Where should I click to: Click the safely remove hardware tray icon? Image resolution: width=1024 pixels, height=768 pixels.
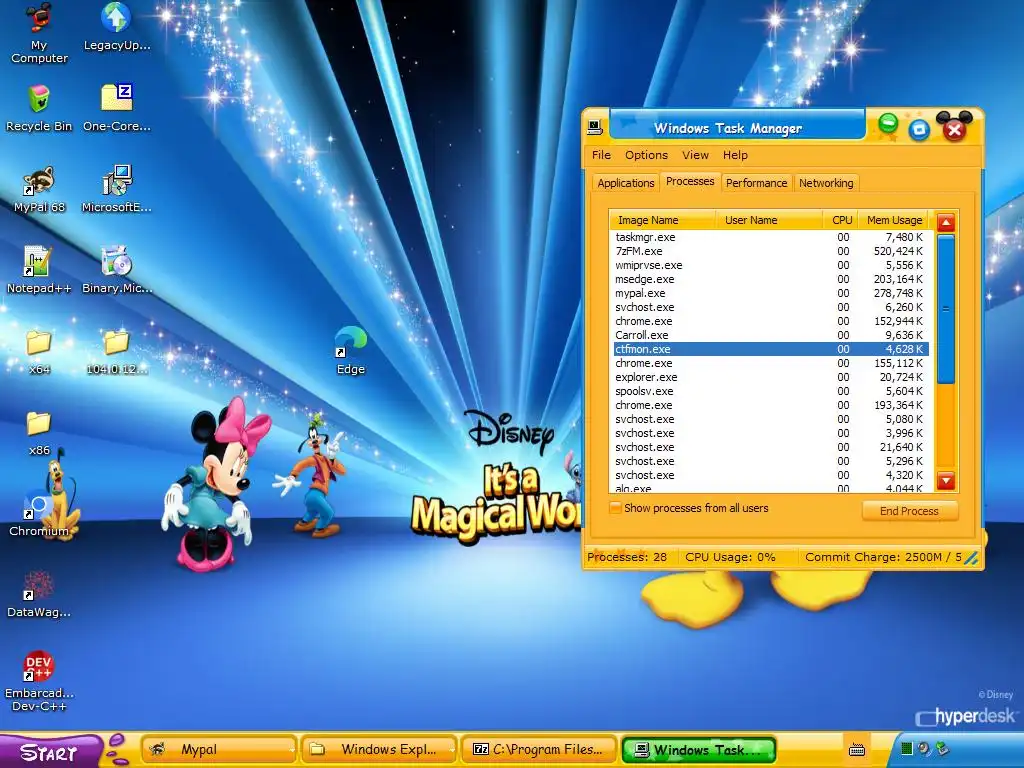point(942,748)
